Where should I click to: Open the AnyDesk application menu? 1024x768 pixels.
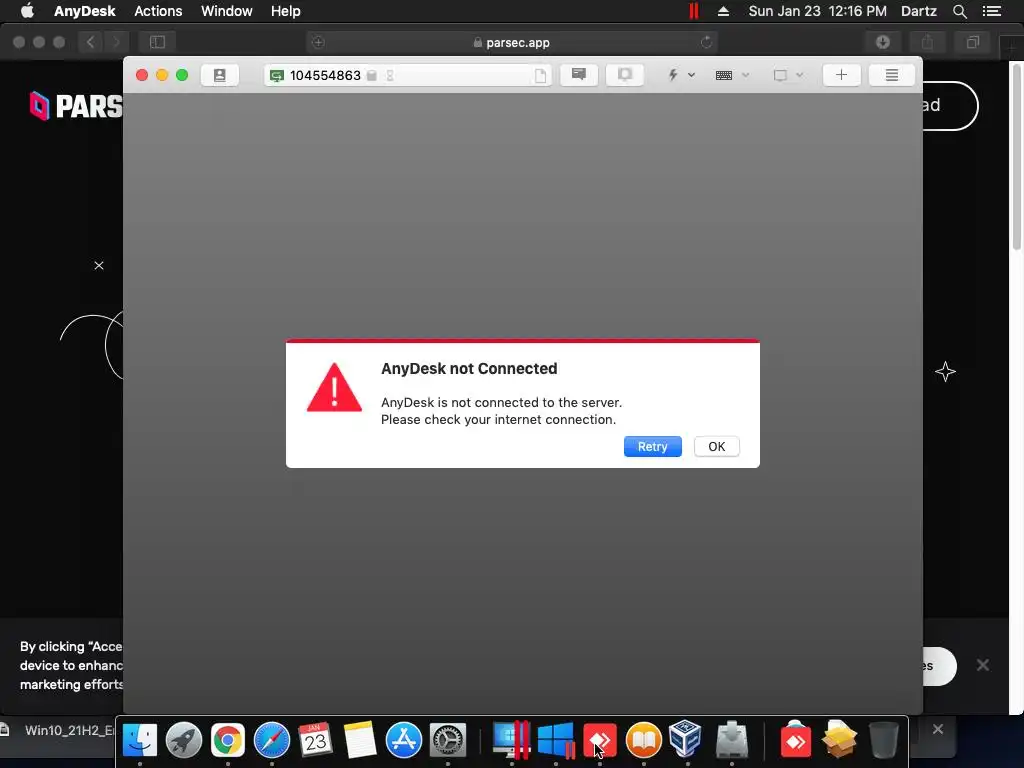[x=84, y=11]
